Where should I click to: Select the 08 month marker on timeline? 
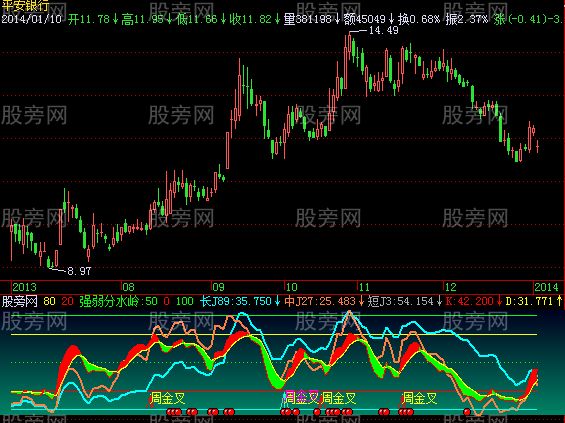pyautogui.click(x=128, y=287)
